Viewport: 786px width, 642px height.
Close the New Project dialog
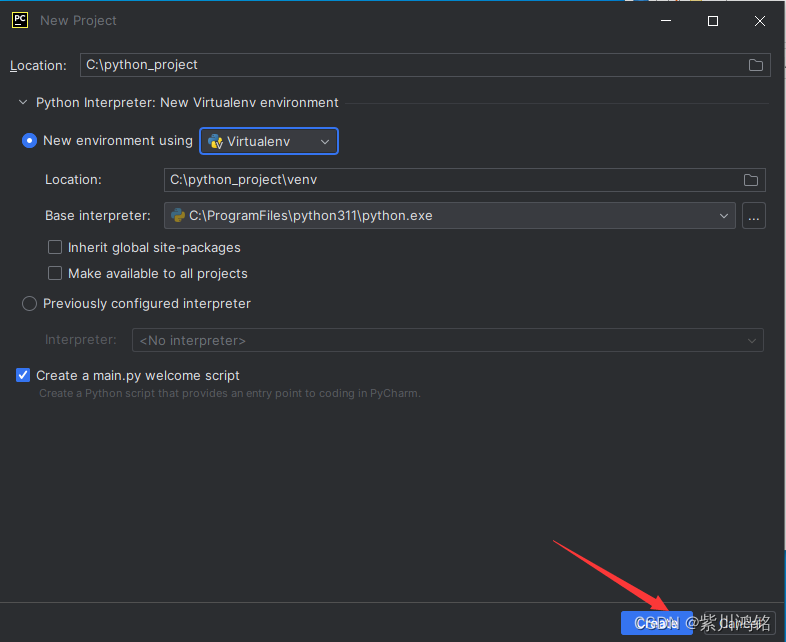(759, 21)
